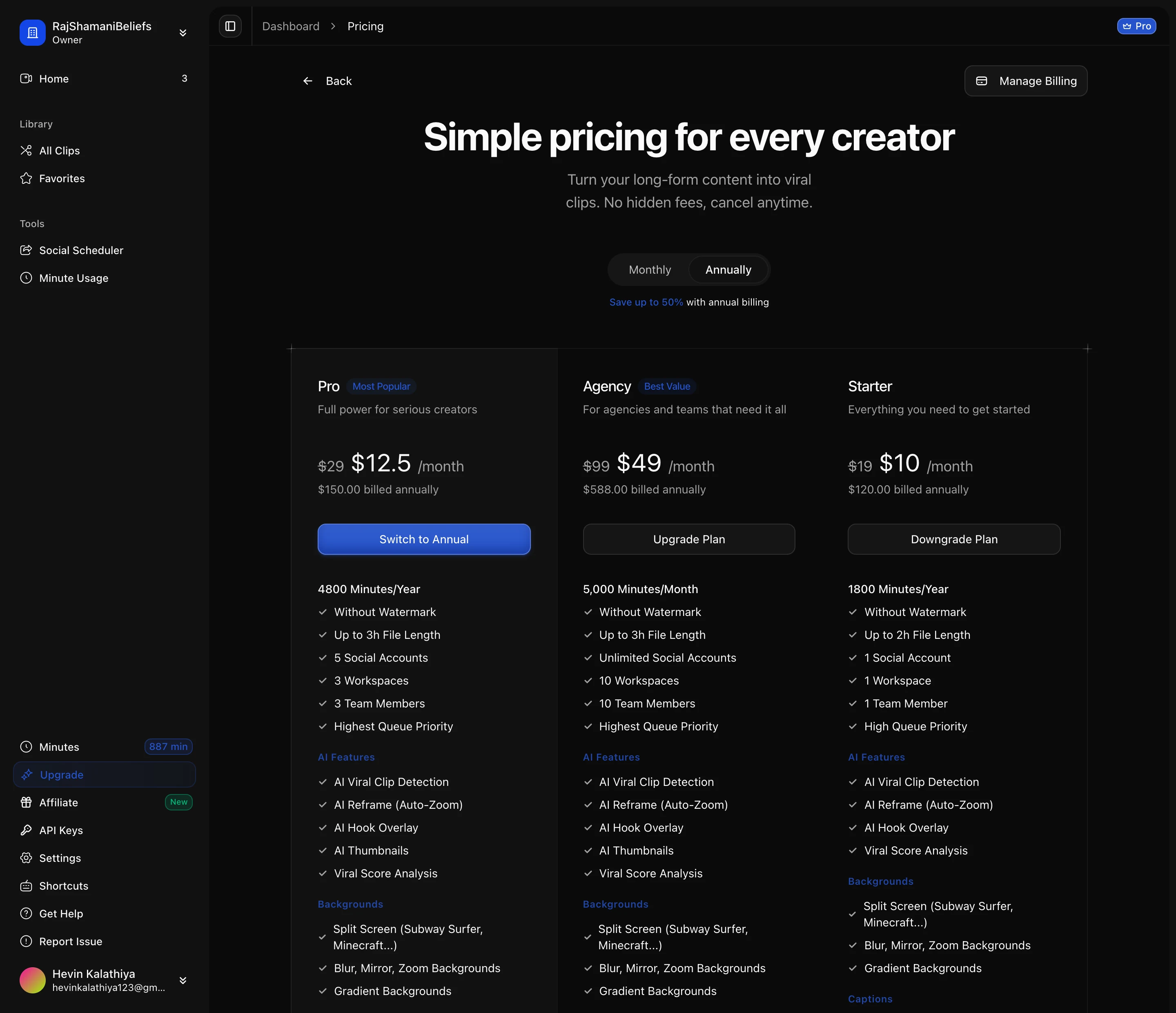Select Monthly billing option
The image size is (1176, 1013).
coord(650,270)
